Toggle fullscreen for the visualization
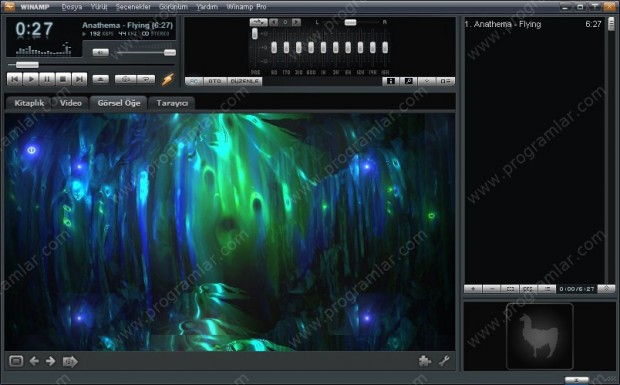 (16, 361)
